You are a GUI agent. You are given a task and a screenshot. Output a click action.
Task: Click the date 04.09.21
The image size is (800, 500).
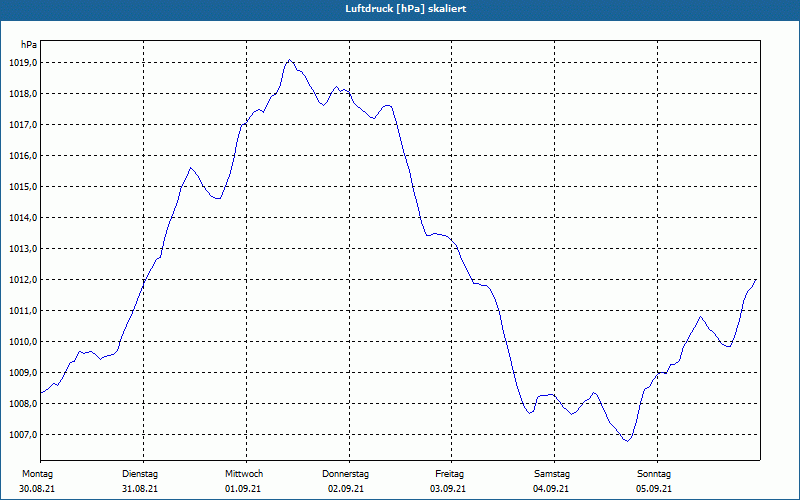click(x=551, y=489)
